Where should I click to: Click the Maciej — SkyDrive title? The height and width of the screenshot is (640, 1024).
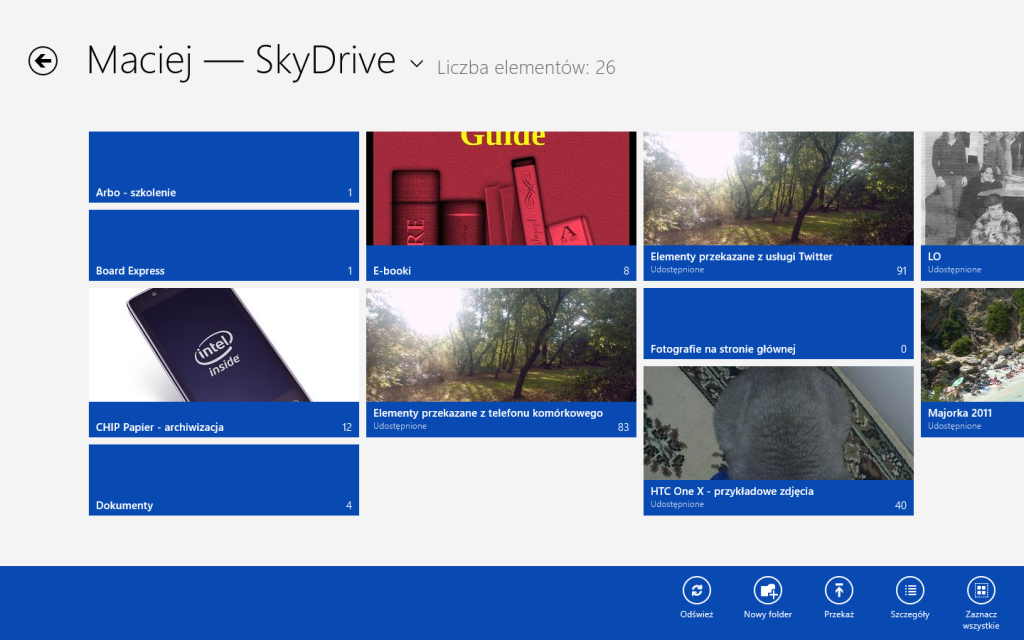[241, 61]
